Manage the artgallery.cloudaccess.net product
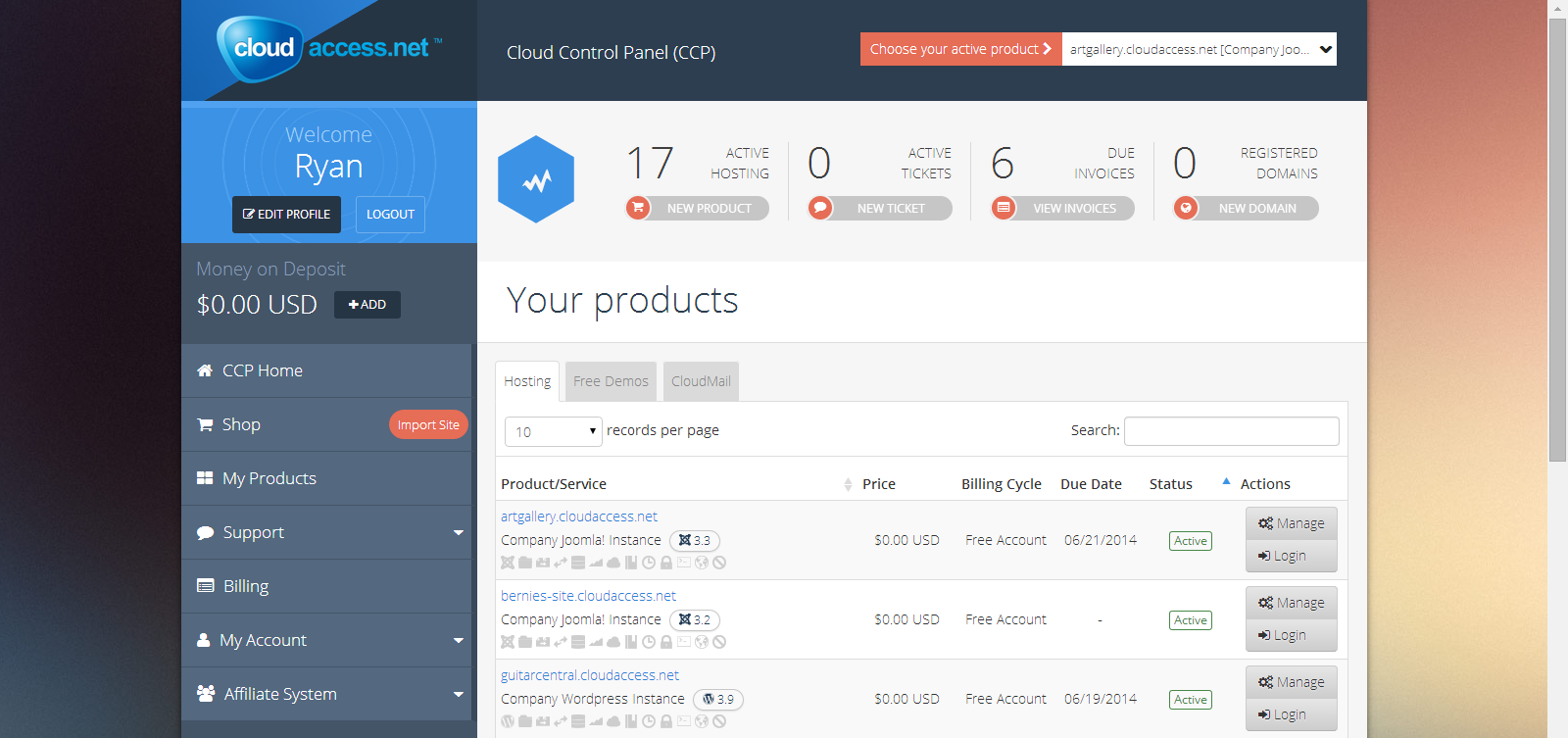The width and height of the screenshot is (1568, 738). [x=1292, y=523]
